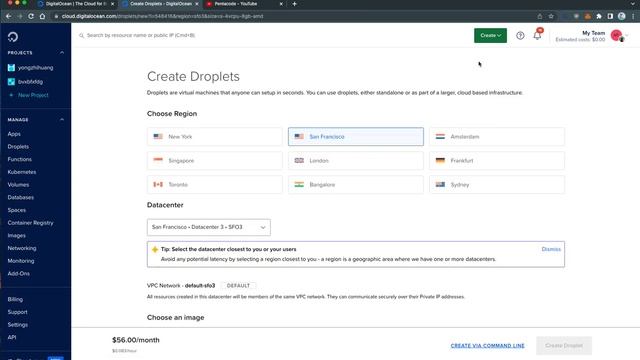Open Settings in the sidebar
This screenshot has width=640, height=360.
pyautogui.click(x=18, y=325)
